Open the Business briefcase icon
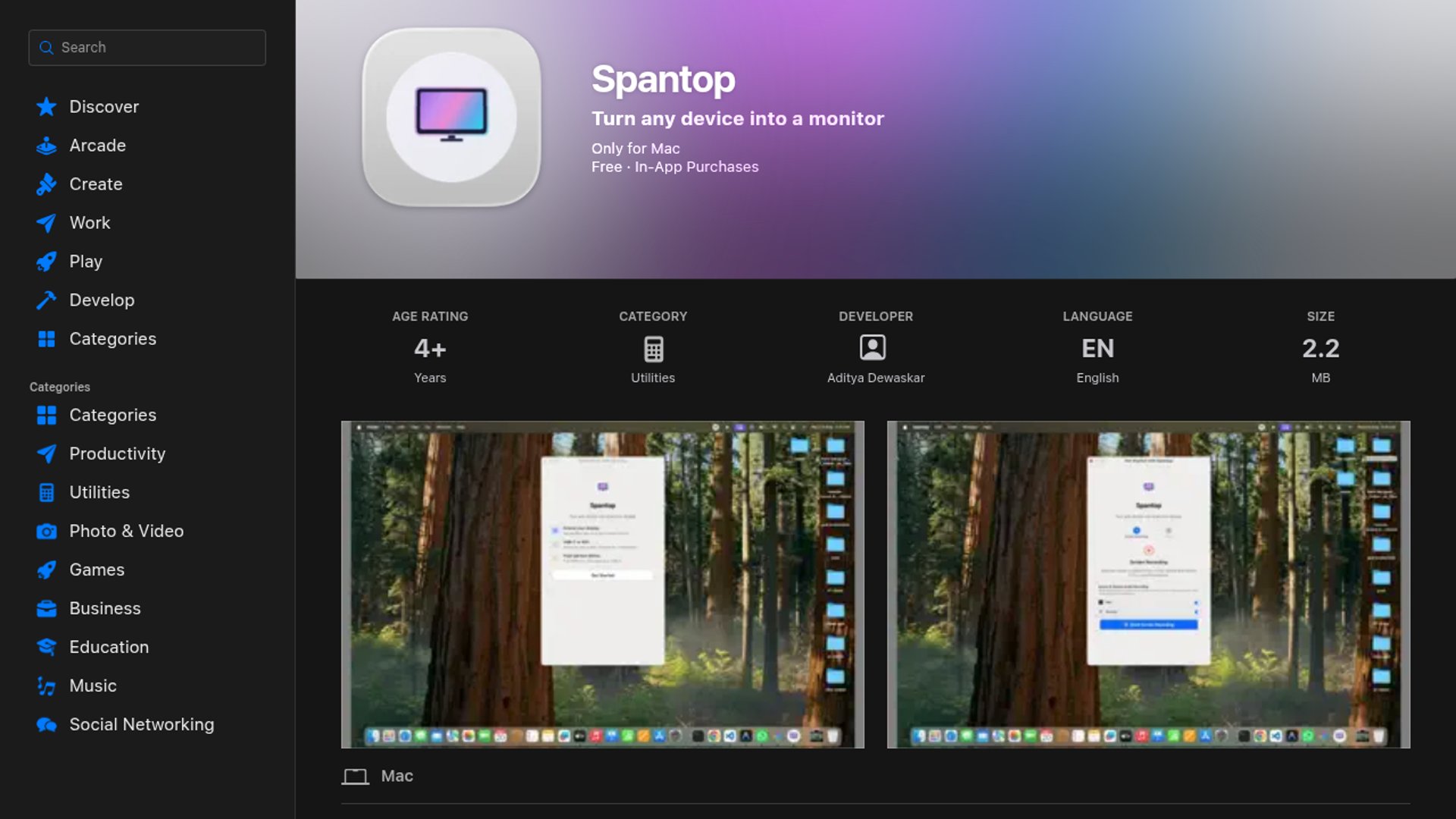This screenshot has width=1456, height=819. [46, 609]
